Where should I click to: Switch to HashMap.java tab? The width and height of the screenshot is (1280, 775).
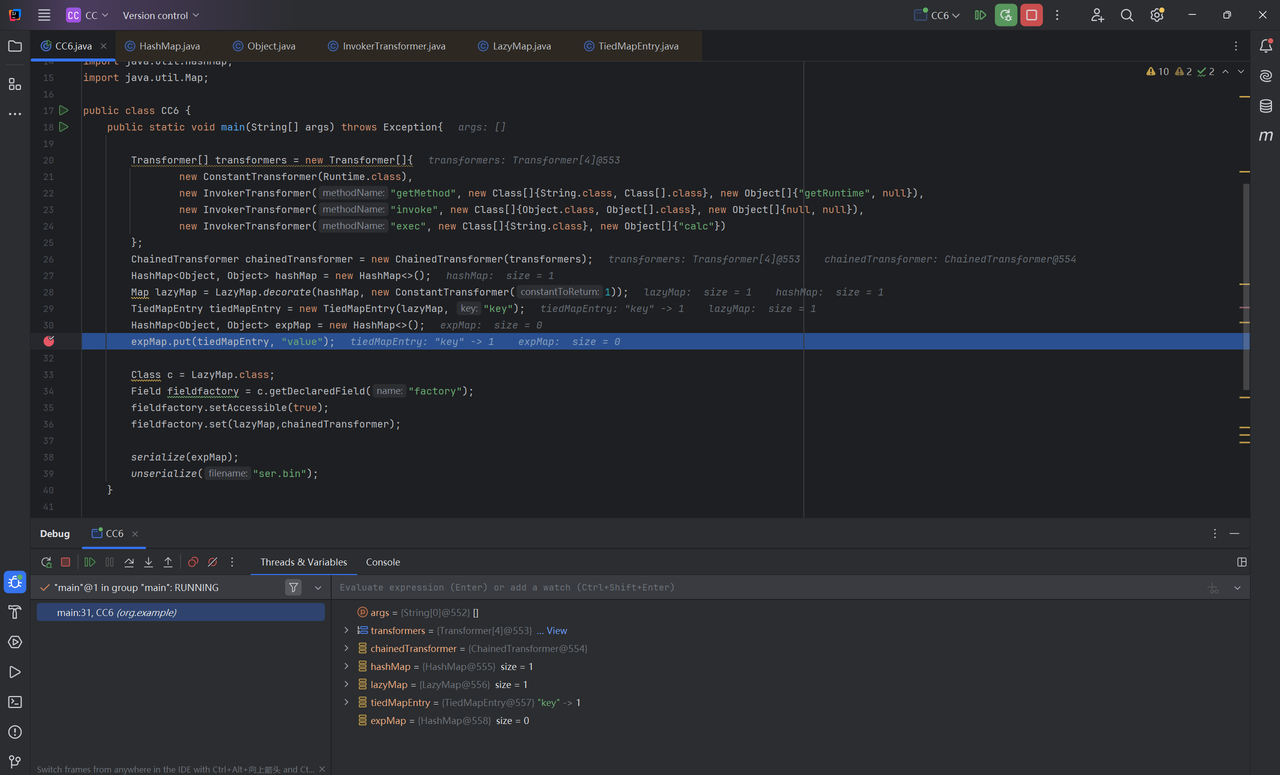click(162, 46)
